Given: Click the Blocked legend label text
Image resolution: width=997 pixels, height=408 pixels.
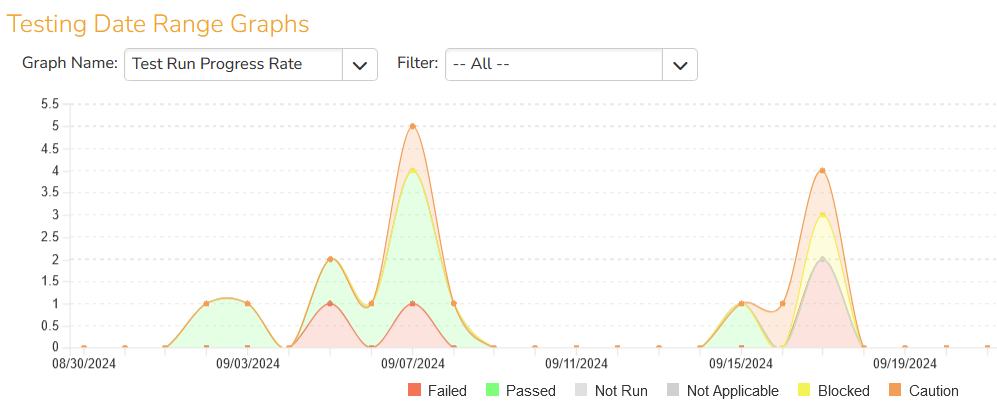Looking at the screenshot, I should (x=843, y=391).
